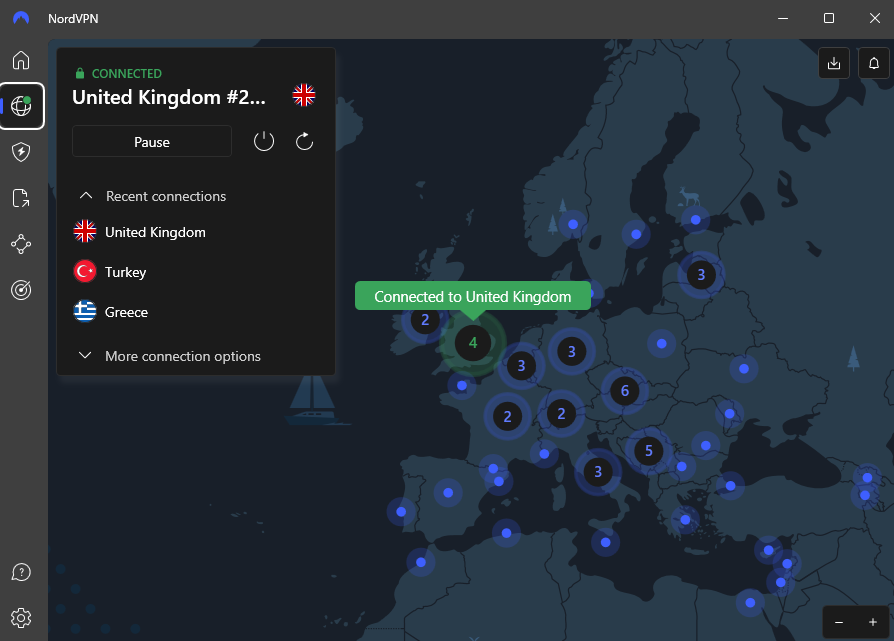894x641 pixels.
Task: Click the CONNECTED status label
Action: pyautogui.click(x=127, y=74)
